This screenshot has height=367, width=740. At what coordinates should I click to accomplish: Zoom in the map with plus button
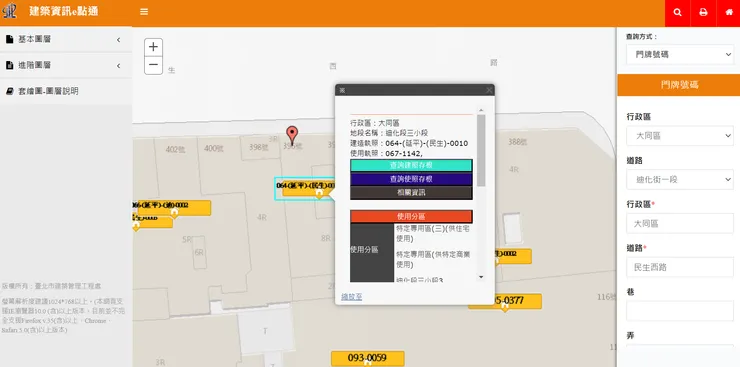coord(153,47)
